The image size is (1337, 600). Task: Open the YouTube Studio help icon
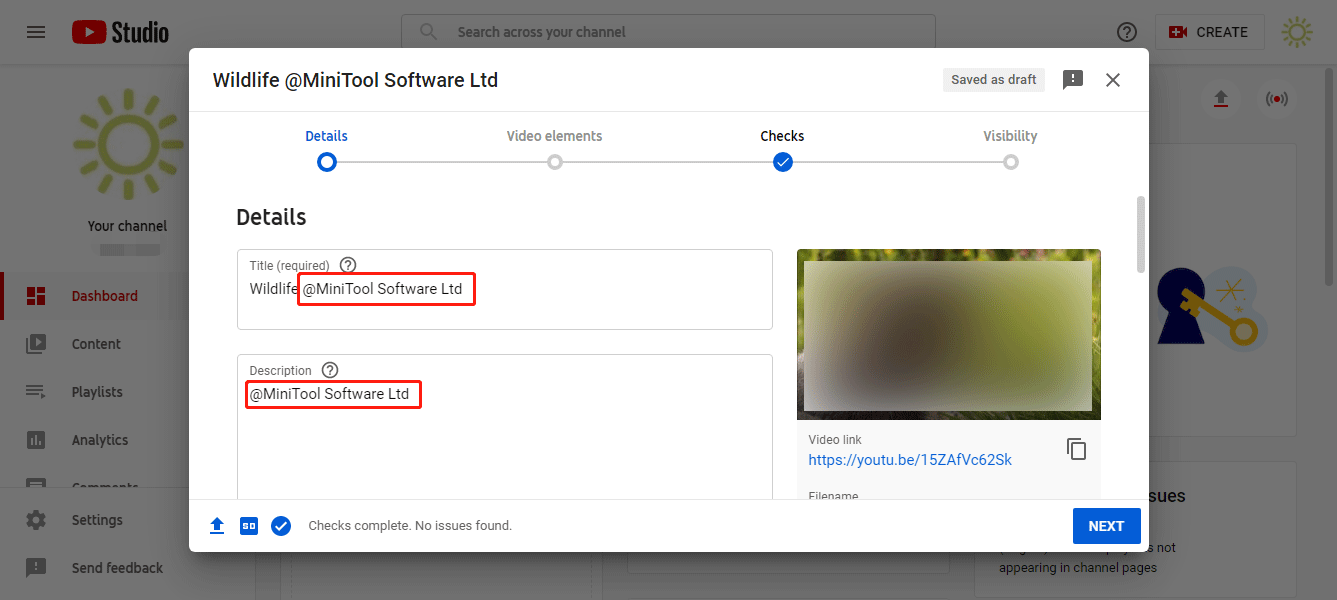(x=1126, y=32)
